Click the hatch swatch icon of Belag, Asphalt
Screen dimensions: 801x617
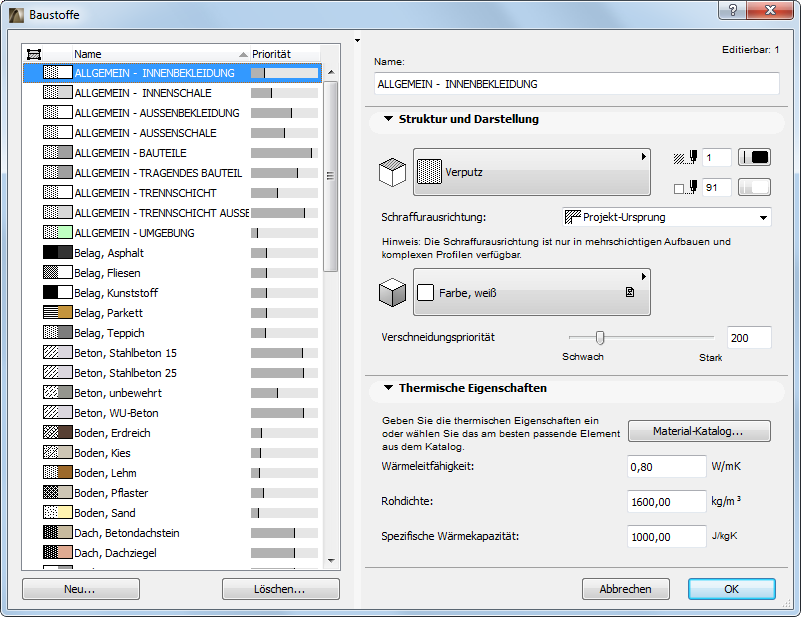pyautogui.click(x=58, y=253)
